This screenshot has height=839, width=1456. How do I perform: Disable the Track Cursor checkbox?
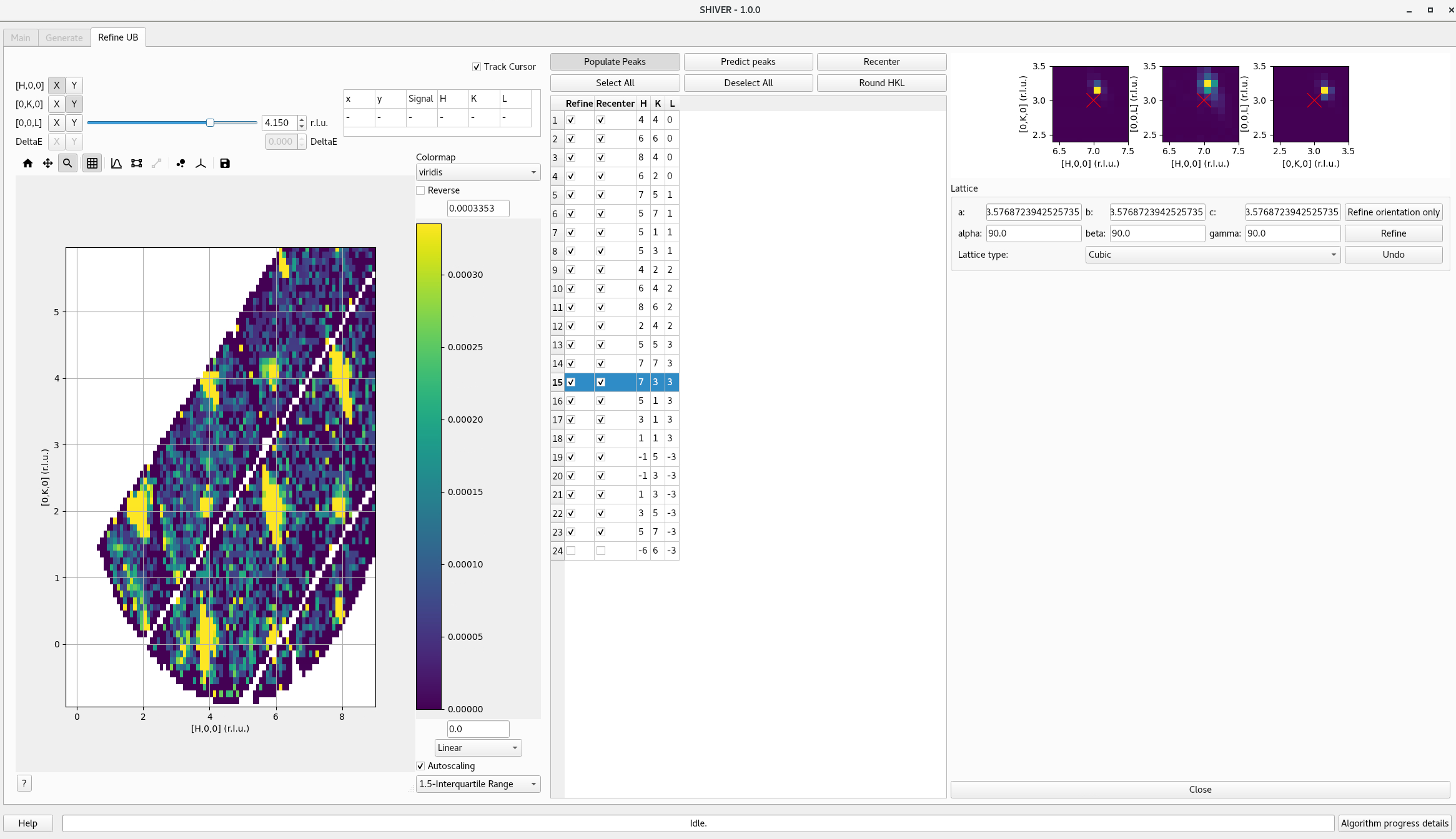(x=477, y=67)
